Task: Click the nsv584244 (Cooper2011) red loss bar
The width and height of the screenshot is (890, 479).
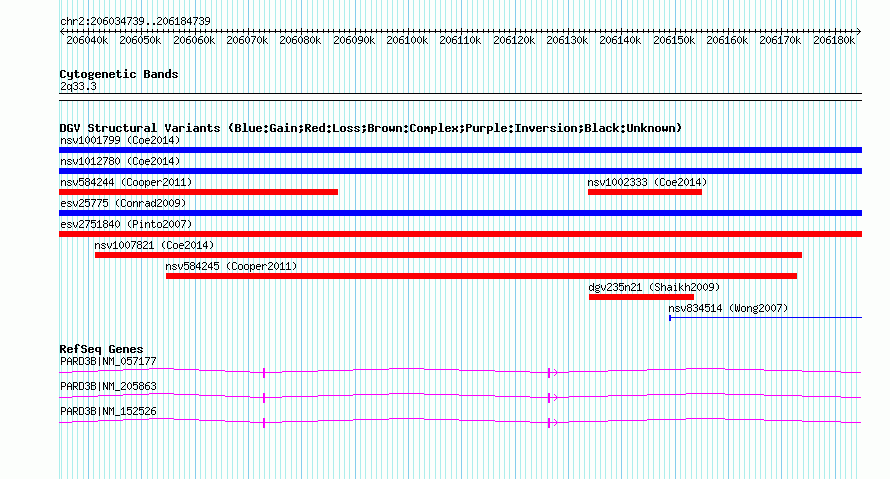Action: pos(199,192)
